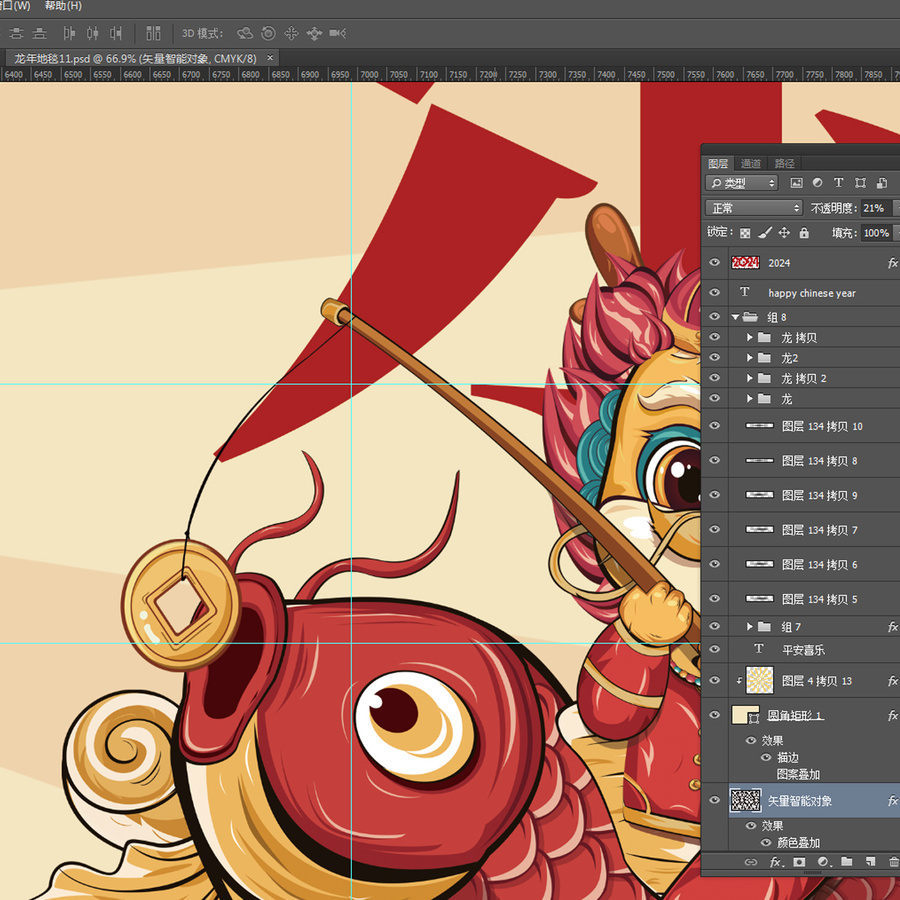
Task: Filter layers by adjustment layer type
Action: click(817, 183)
